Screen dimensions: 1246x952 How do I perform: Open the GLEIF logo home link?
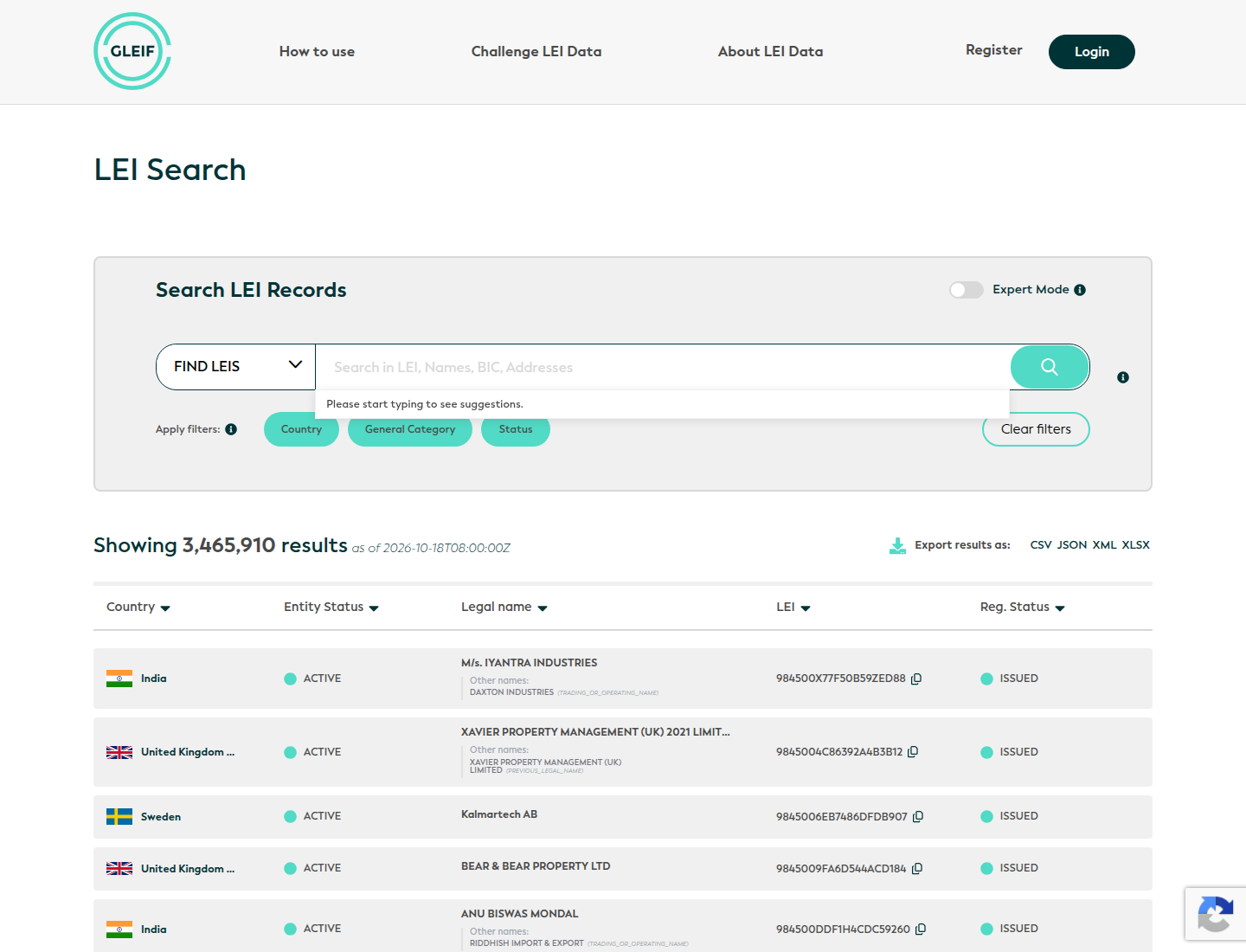(132, 51)
